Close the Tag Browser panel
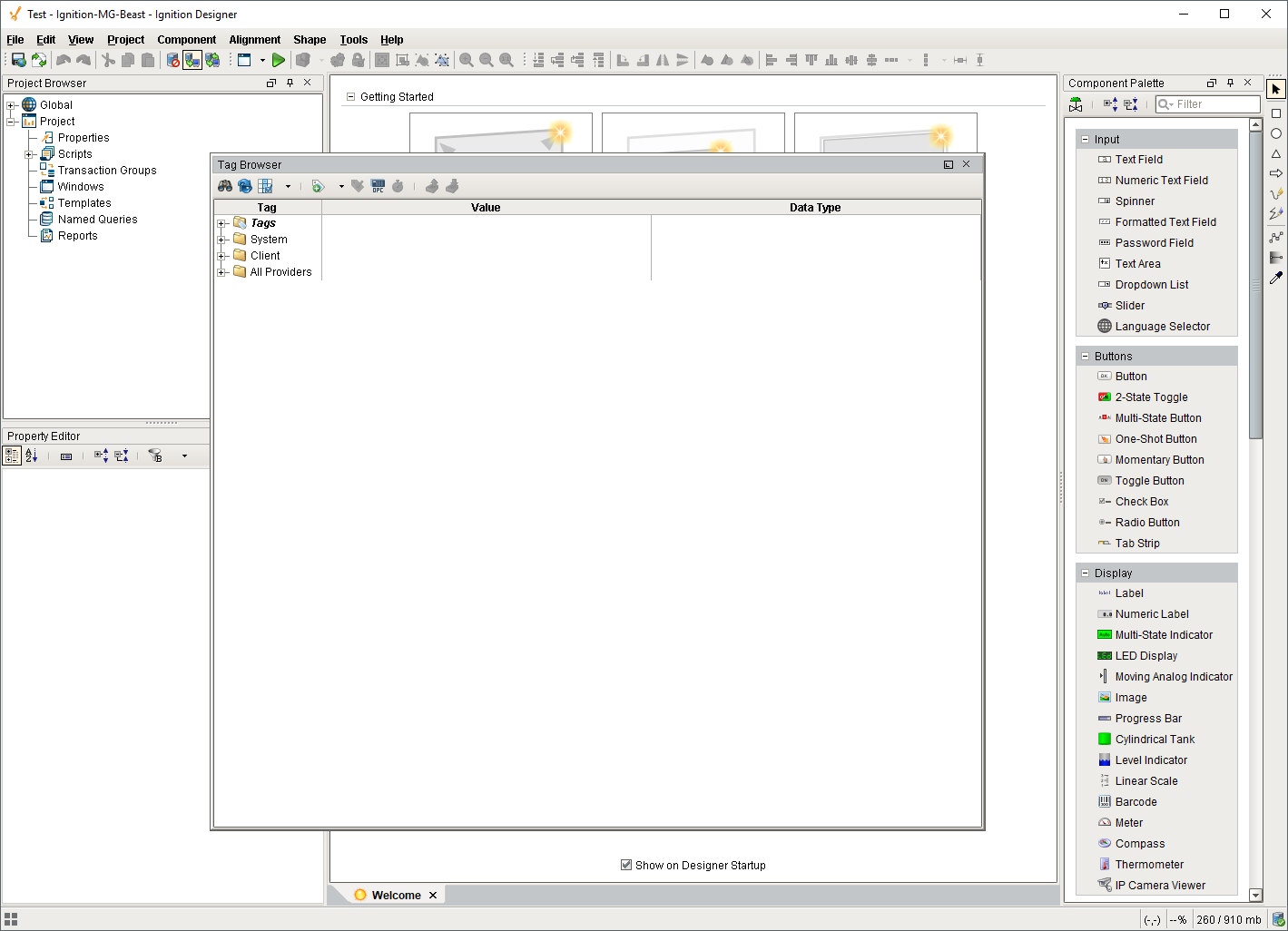Viewport: 1288px width, 931px height. (x=967, y=164)
